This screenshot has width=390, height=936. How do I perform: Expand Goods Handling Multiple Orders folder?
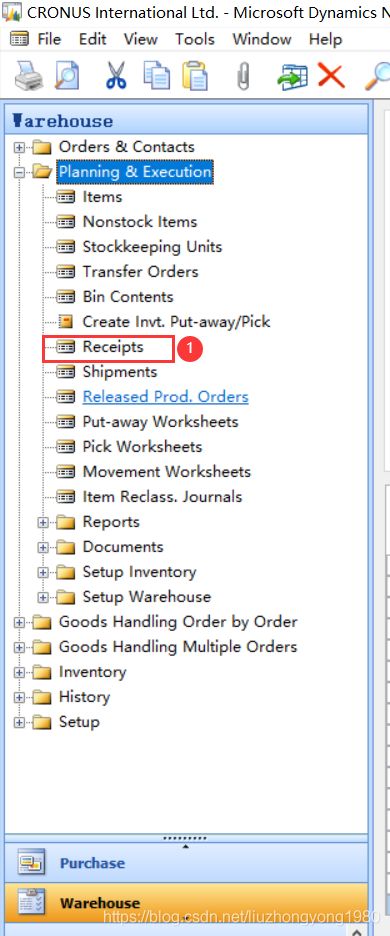click(x=20, y=647)
